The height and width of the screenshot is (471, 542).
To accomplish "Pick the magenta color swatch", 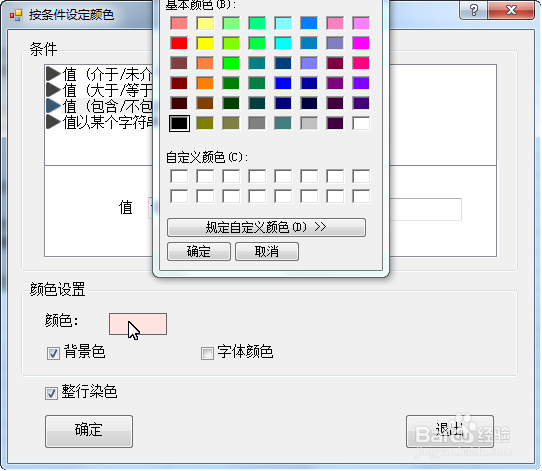I will pyautogui.click(x=361, y=43).
